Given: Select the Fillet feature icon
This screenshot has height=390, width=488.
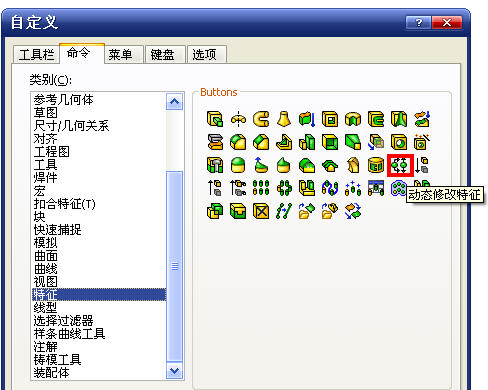Looking at the screenshot, I should coord(238,142).
